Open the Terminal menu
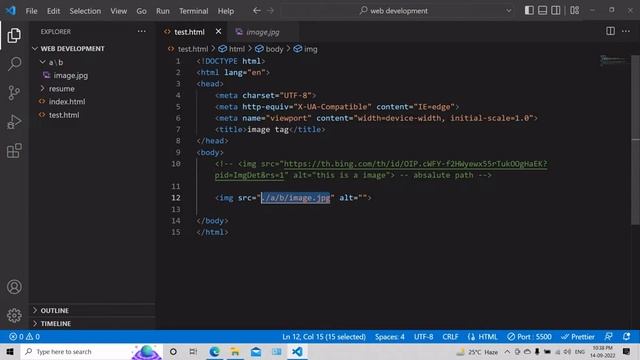This screenshot has height=360, width=640. (x=193, y=11)
